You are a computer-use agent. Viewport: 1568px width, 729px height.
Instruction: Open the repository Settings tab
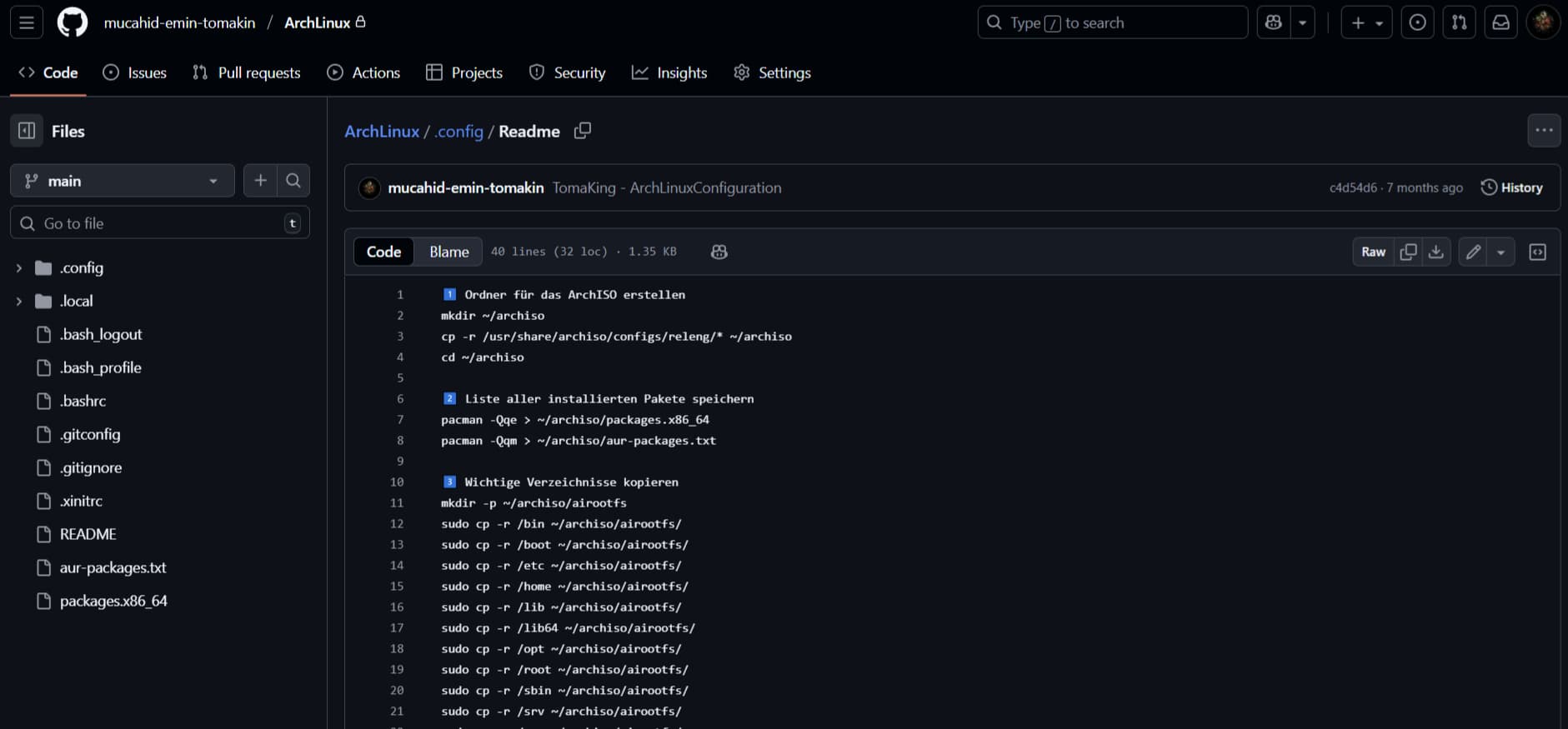click(x=772, y=72)
